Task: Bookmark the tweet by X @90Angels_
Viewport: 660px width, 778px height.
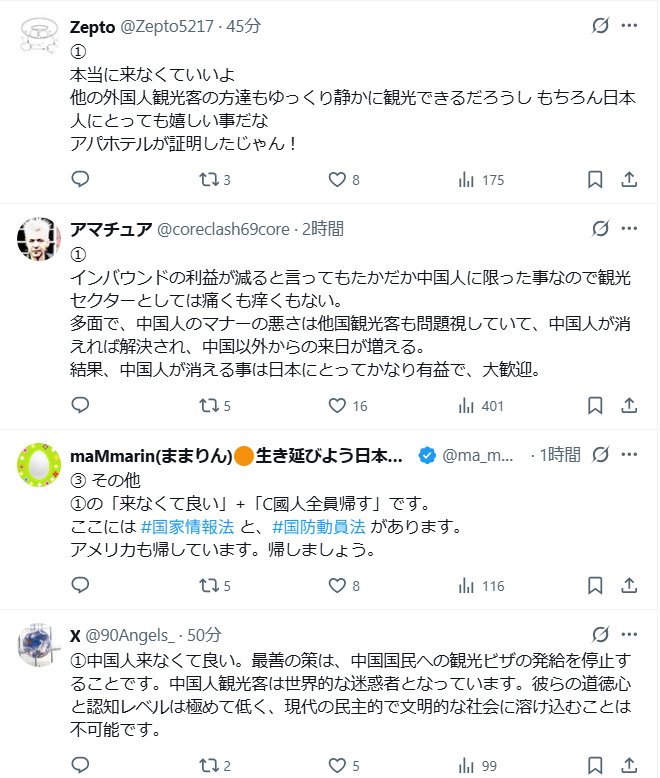Action: [x=595, y=766]
